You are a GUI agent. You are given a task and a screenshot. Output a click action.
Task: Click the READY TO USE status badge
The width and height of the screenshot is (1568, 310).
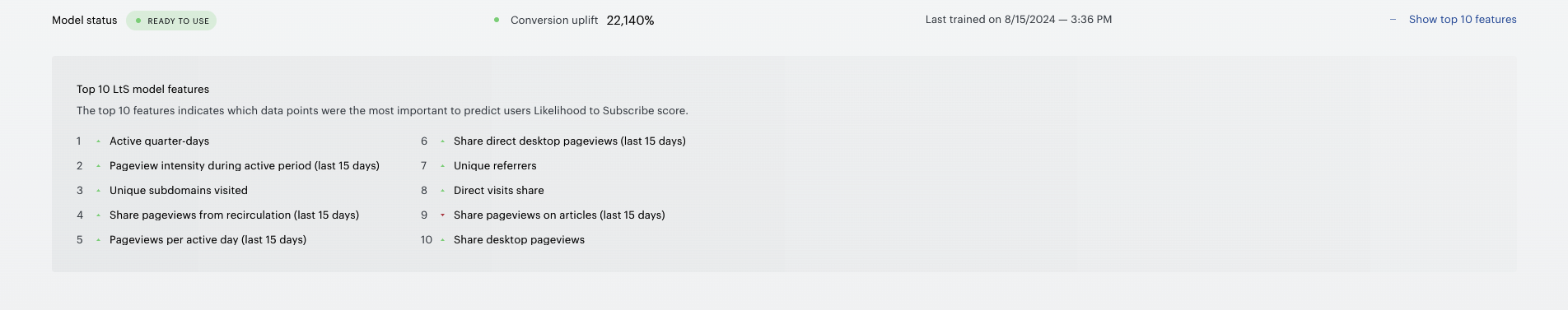[x=171, y=21]
